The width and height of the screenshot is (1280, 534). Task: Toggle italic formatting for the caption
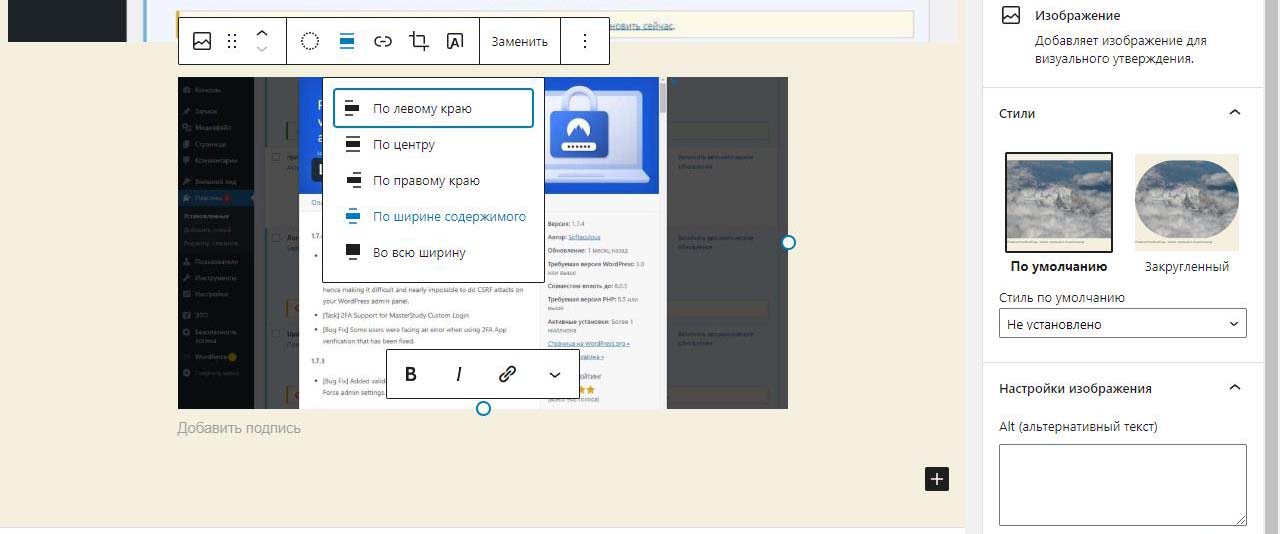click(x=459, y=374)
